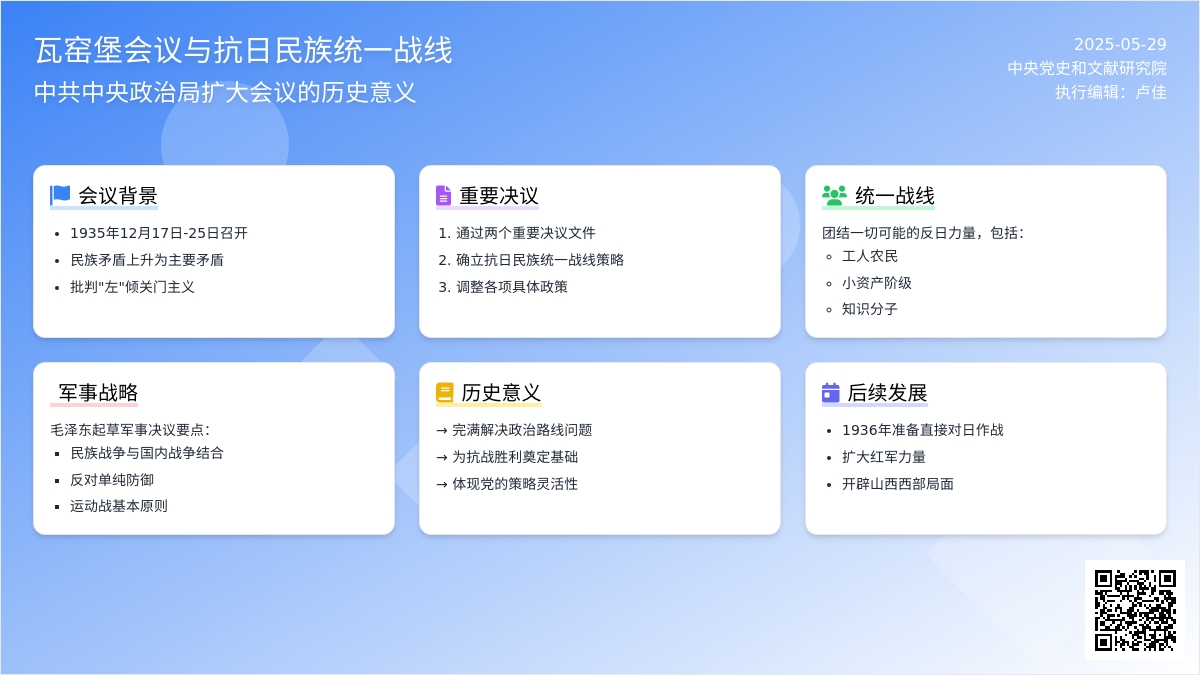The height and width of the screenshot is (675, 1200).
Task: Select the heading 历史意义
Action: click(501, 392)
